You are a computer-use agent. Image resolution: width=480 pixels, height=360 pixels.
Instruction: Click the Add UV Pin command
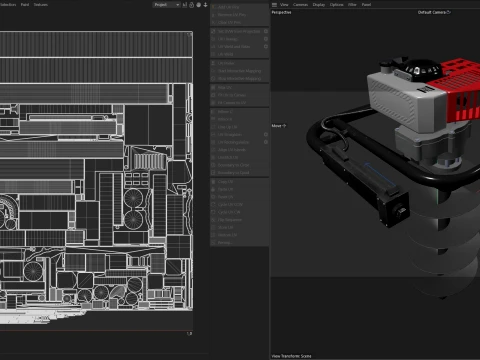tap(239, 7)
